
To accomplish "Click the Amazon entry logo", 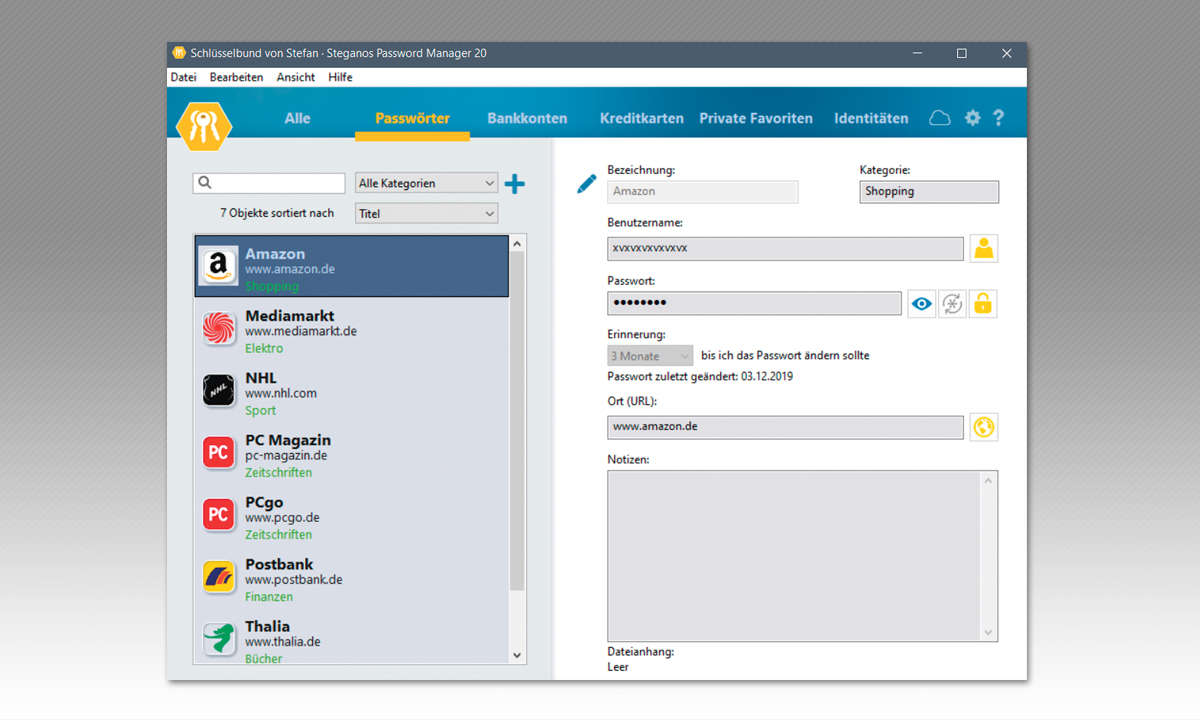I will [218, 266].
